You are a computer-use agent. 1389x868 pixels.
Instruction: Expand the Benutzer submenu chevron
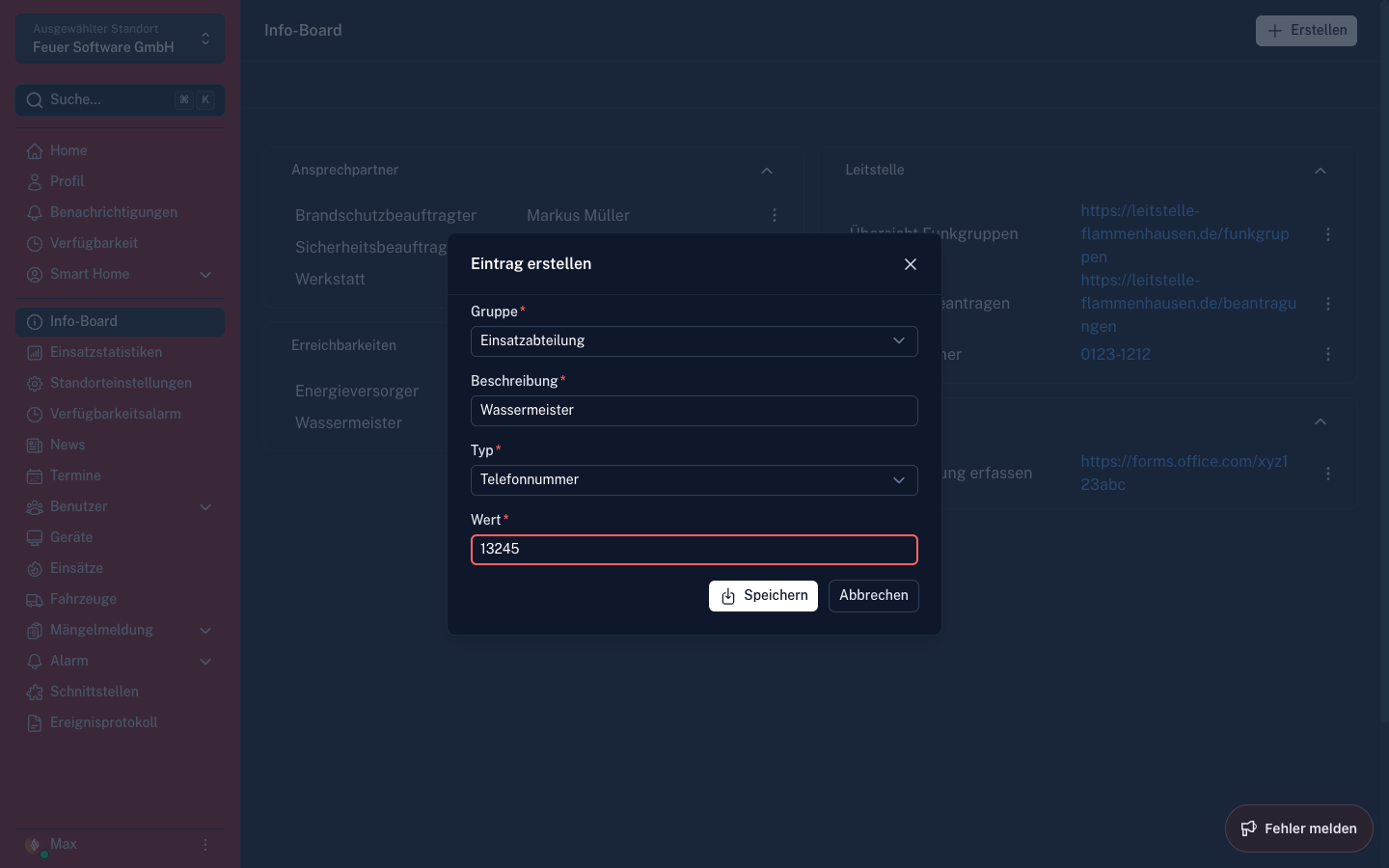pyautogui.click(x=205, y=507)
